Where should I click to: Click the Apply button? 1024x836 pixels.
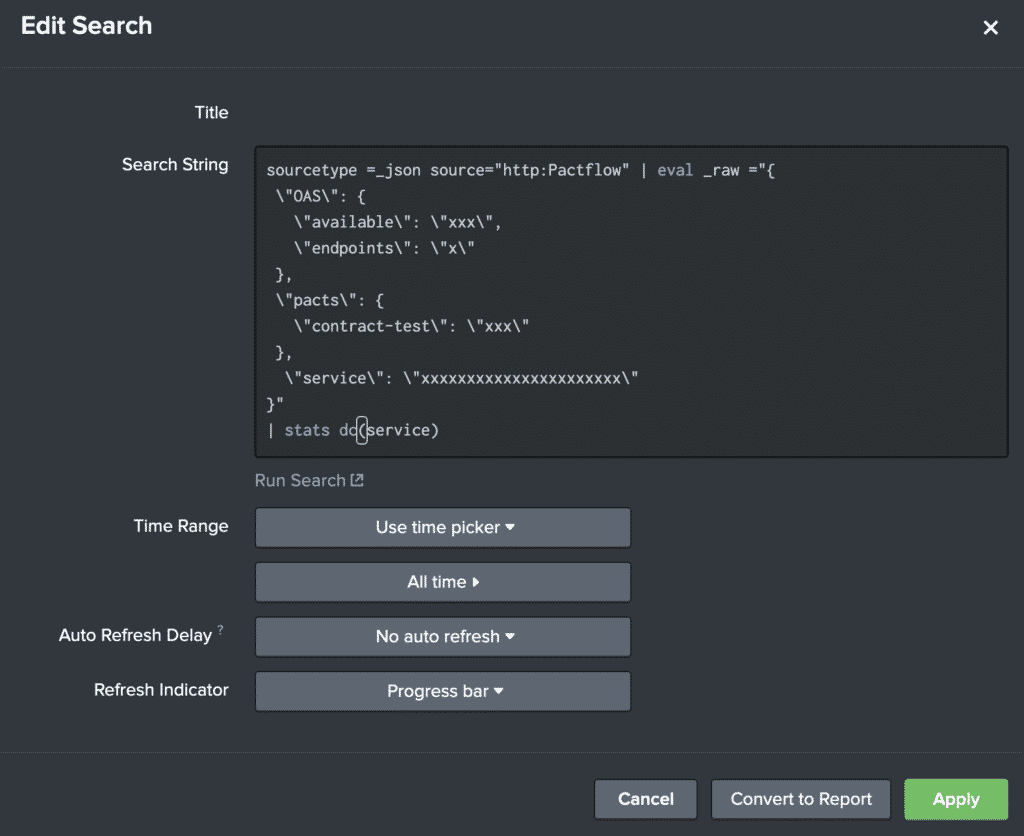tap(955, 799)
